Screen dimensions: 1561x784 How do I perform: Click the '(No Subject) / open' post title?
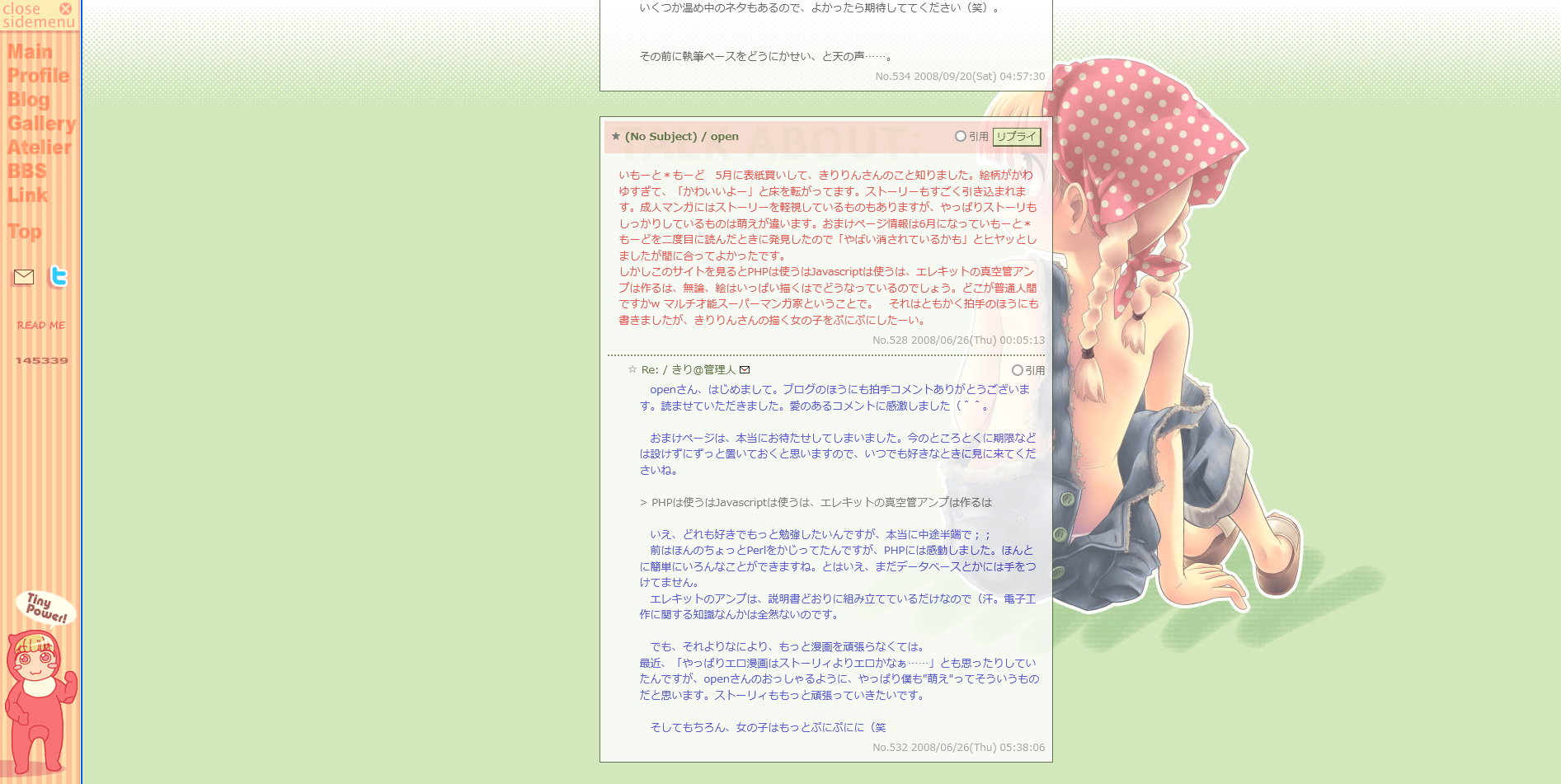coord(682,136)
